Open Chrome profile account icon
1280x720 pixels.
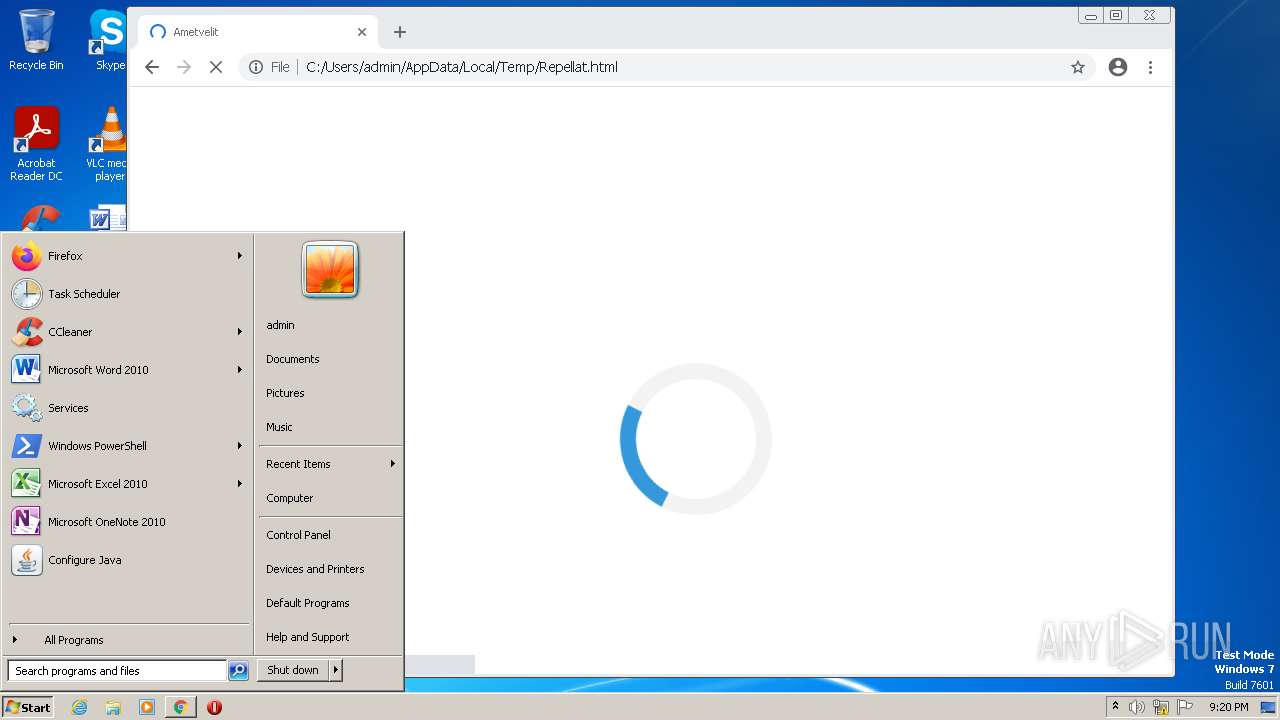(x=1118, y=67)
